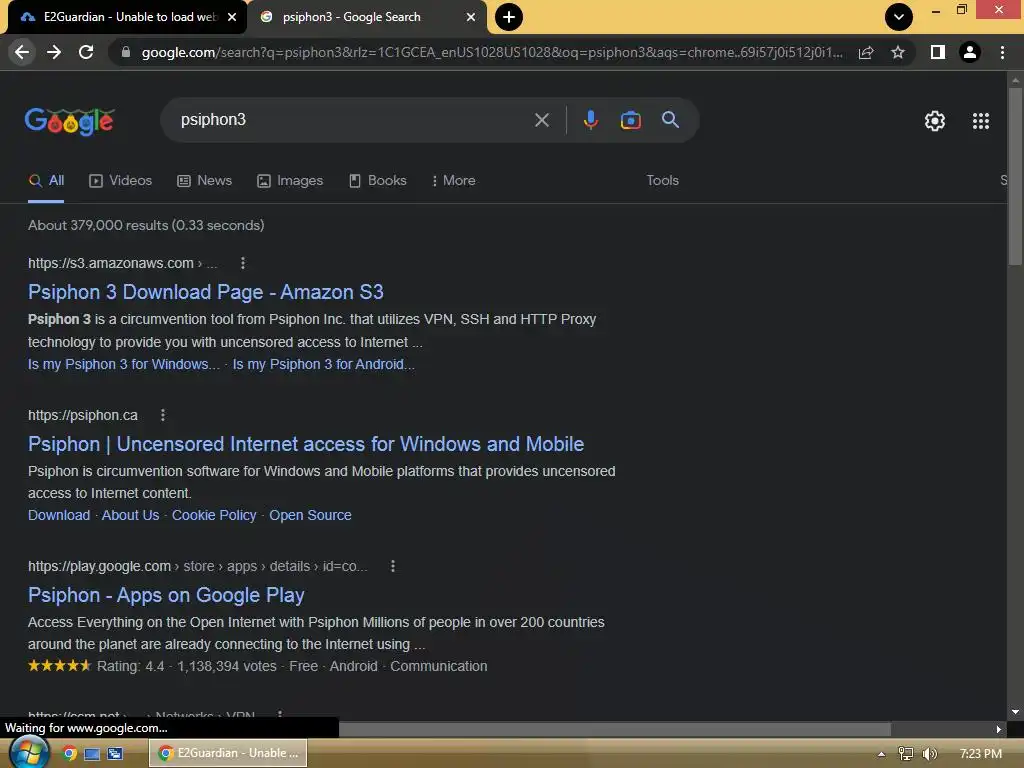This screenshot has height=768, width=1024.
Task: Click the vertical page scrollbar thumb
Action: 1015,176
